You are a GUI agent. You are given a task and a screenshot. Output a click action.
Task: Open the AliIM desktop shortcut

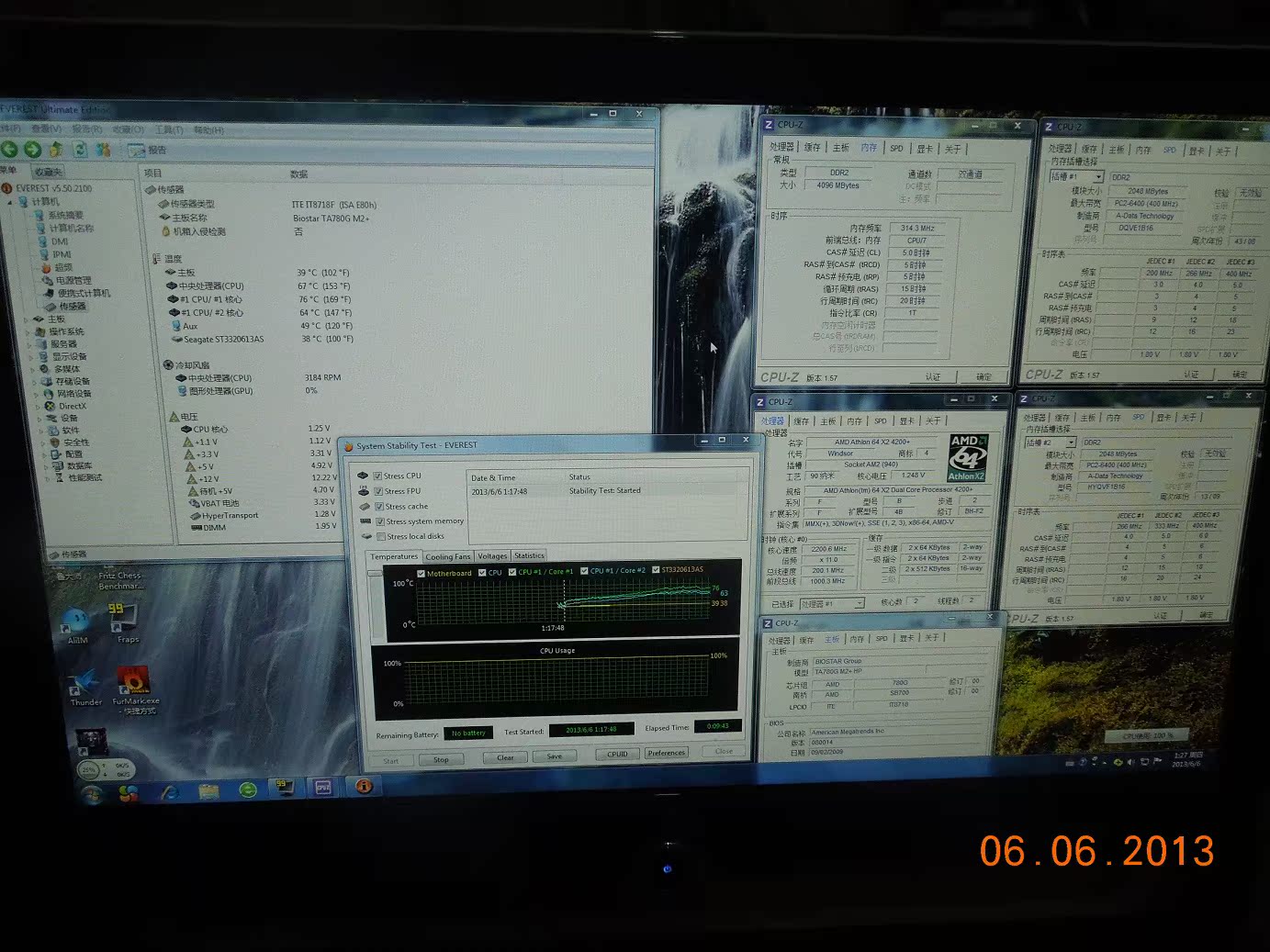pos(77,624)
